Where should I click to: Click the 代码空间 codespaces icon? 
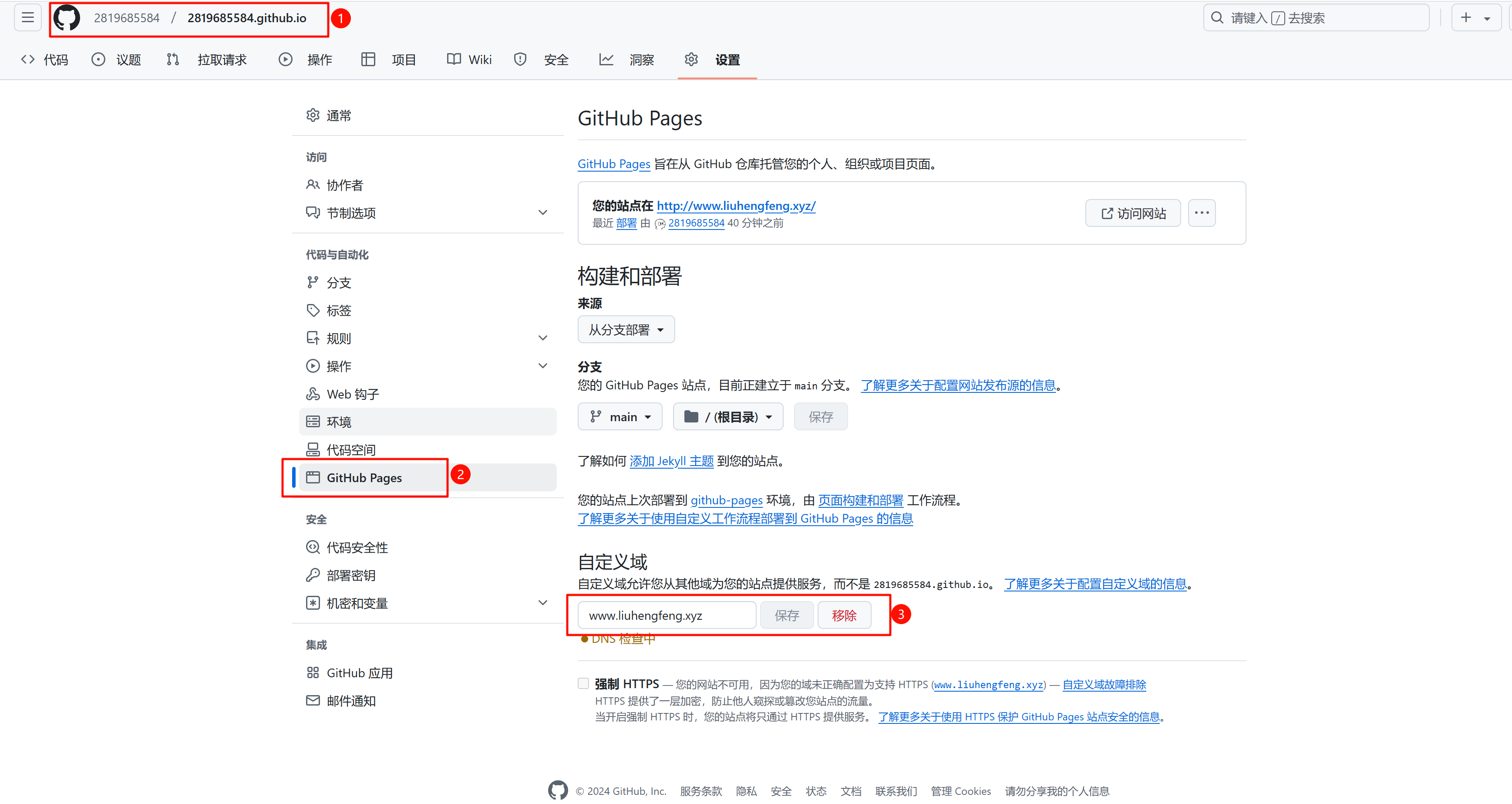click(x=313, y=449)
